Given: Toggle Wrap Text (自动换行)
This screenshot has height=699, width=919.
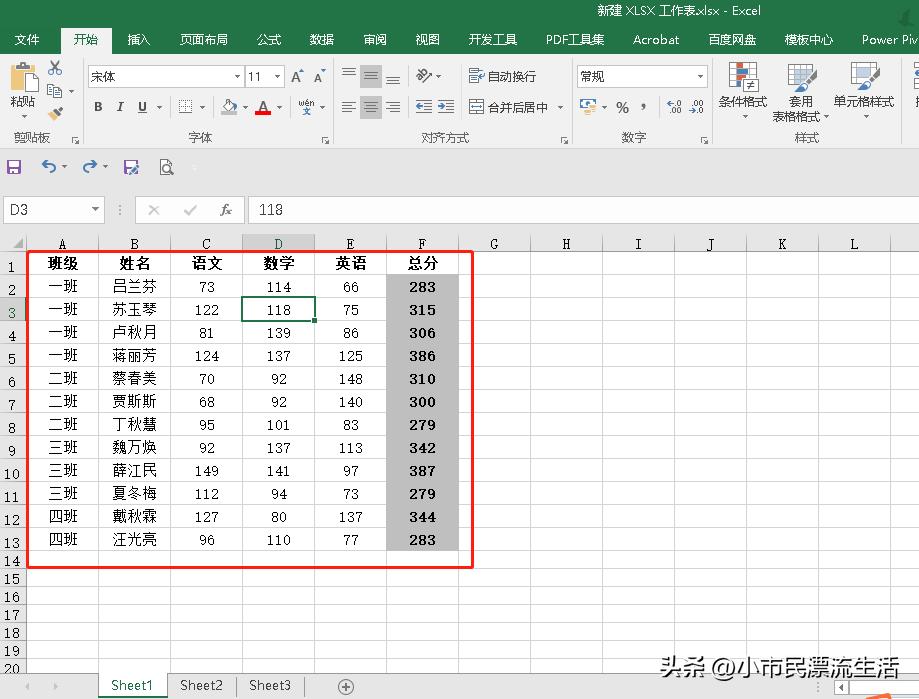Looking at the screenshot, I should (501, 75).
